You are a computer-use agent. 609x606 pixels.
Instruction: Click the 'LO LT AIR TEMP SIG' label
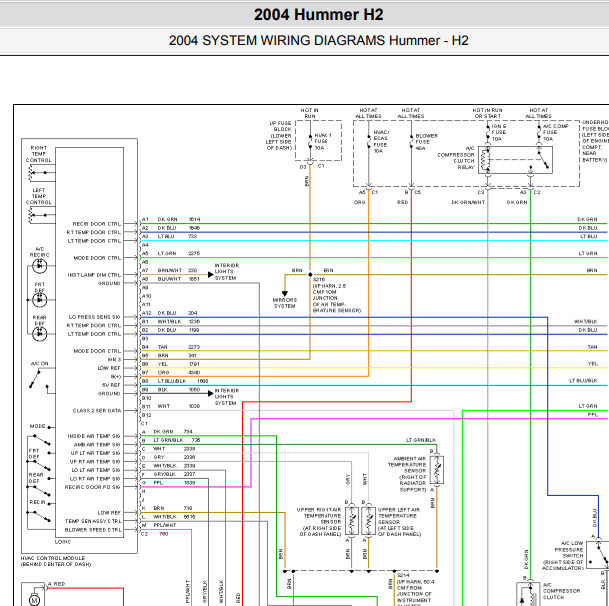click(96, 470)
